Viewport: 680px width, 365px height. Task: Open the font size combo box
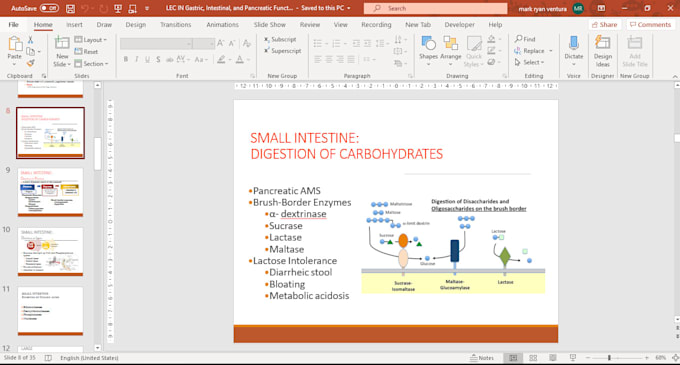point(204,43)
